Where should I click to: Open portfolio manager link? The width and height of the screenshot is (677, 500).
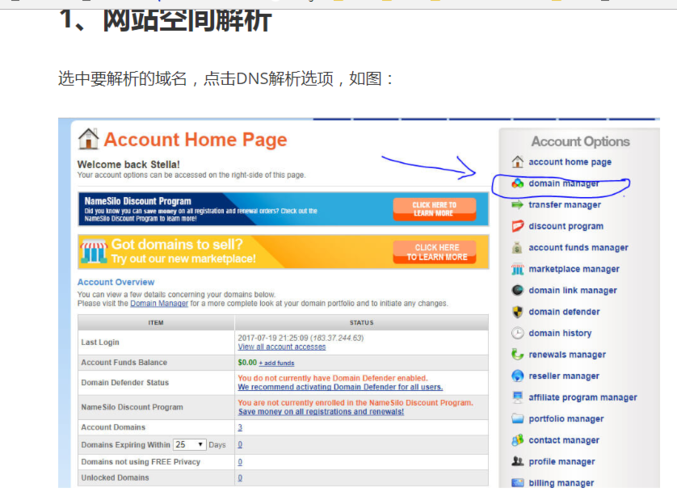click(x=566, y=419)
